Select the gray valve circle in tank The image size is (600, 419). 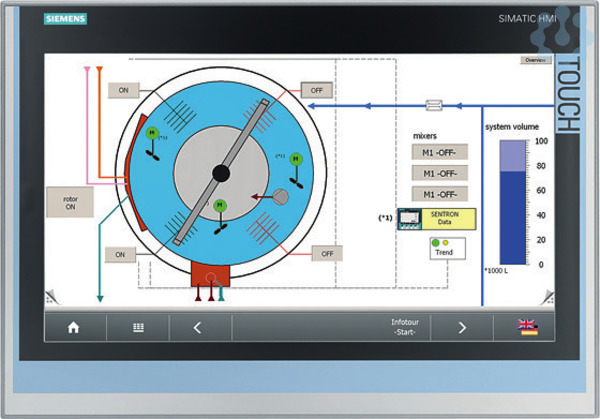coord(280,197)
